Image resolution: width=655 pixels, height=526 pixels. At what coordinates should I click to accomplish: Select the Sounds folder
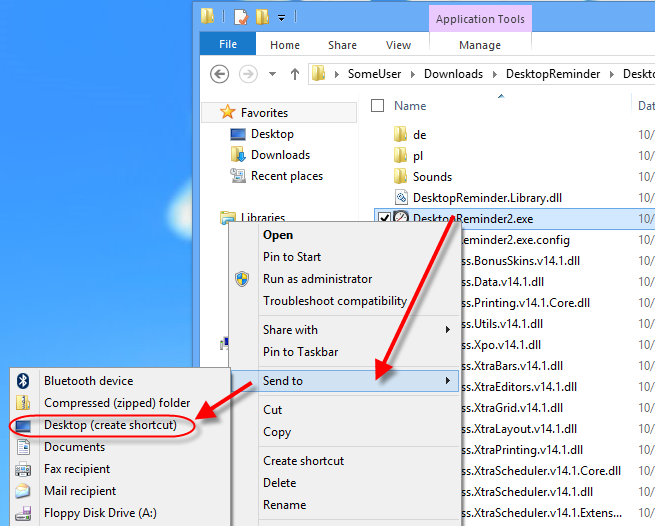[x=432, y=177]
